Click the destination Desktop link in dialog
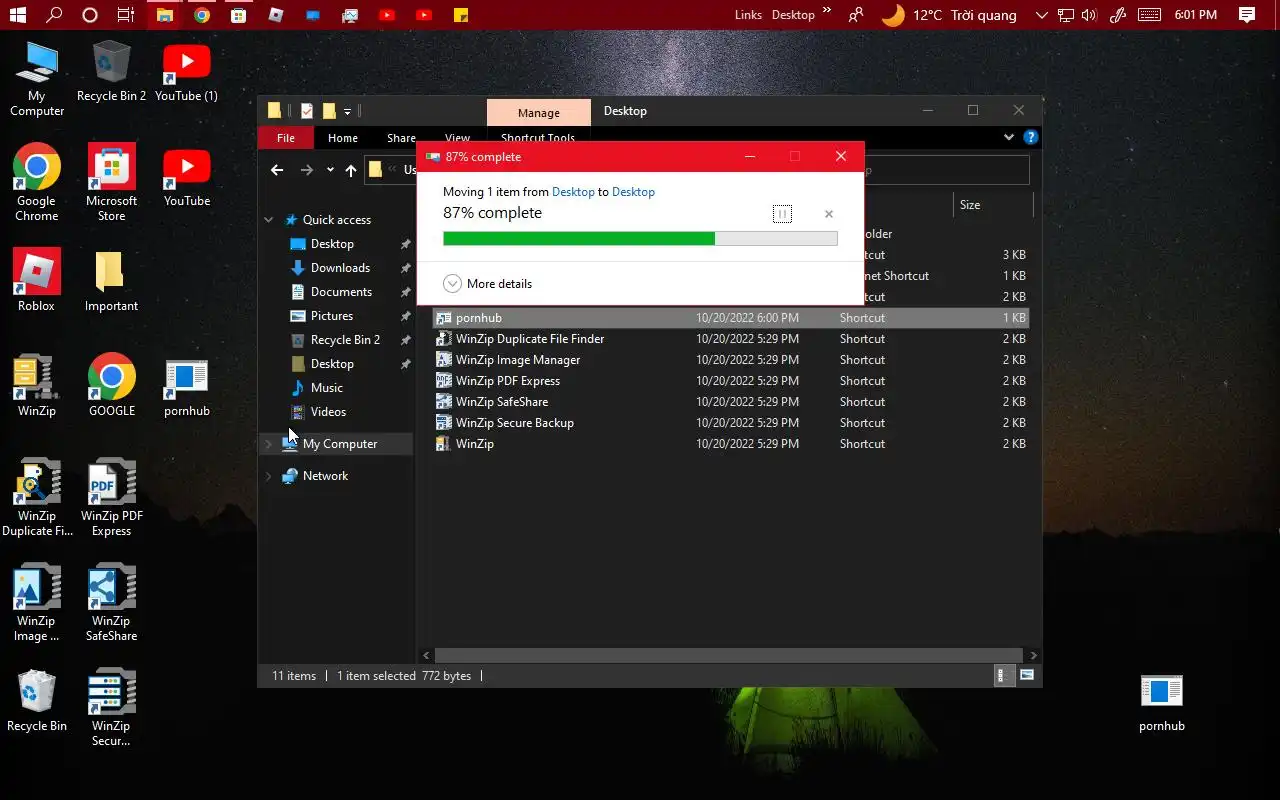Screen dimensions: 1280x800 [x=633, y=192]
